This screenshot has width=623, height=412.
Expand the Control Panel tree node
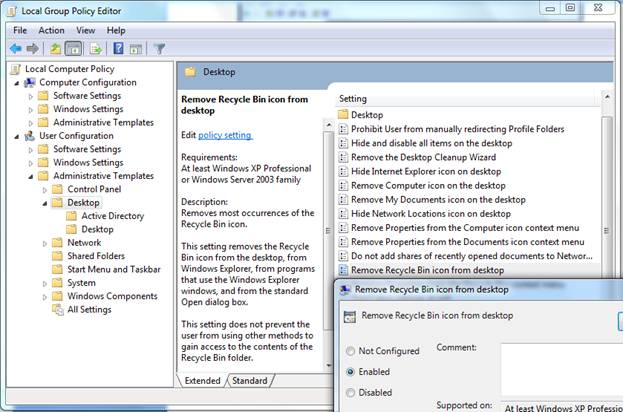[x=45, y=190]
